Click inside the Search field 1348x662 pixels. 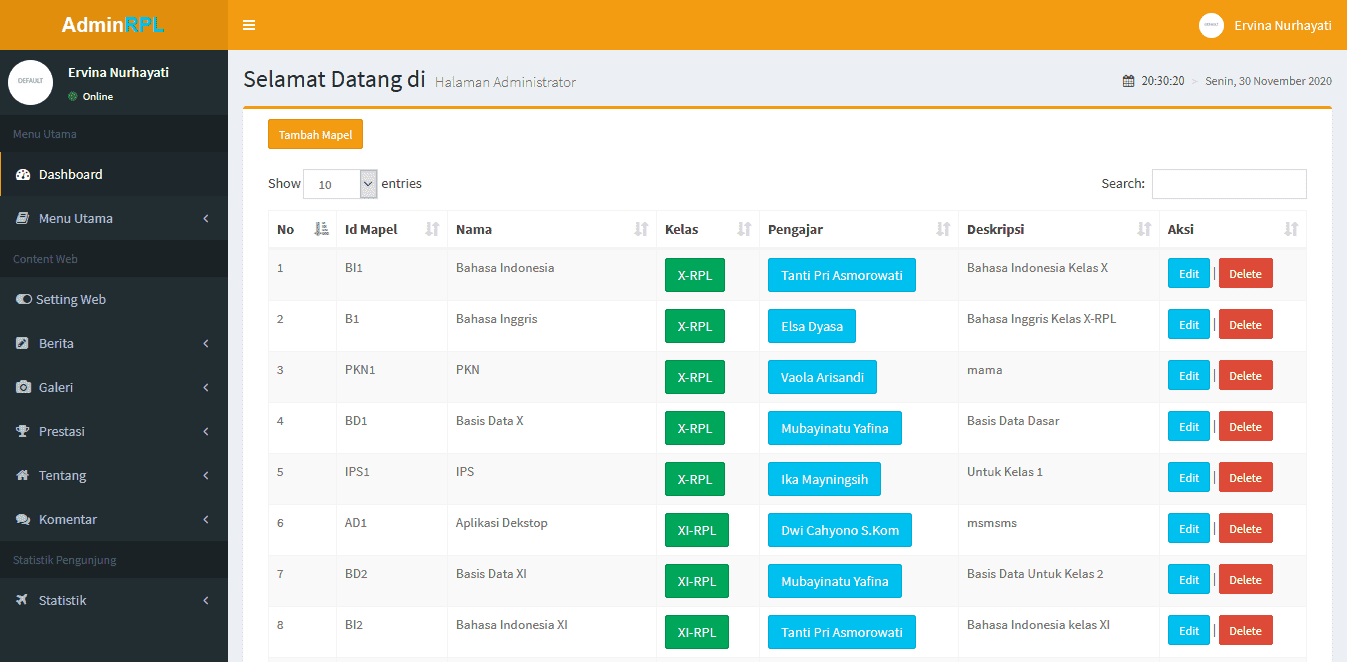(1229, 184)
